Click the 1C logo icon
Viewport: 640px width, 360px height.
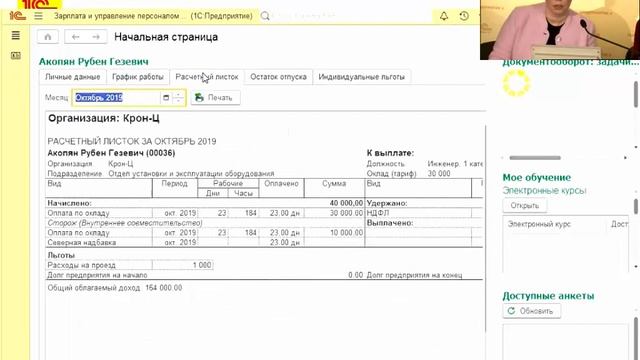18,16
